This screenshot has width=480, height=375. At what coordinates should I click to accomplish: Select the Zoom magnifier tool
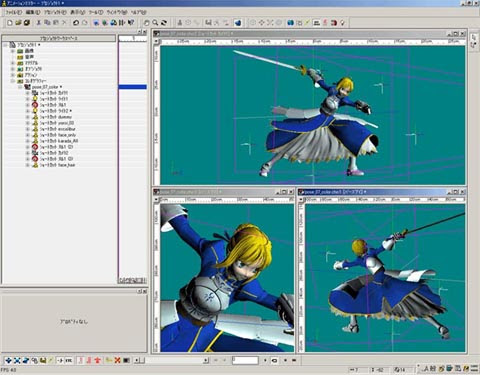[x=155, y=23]
